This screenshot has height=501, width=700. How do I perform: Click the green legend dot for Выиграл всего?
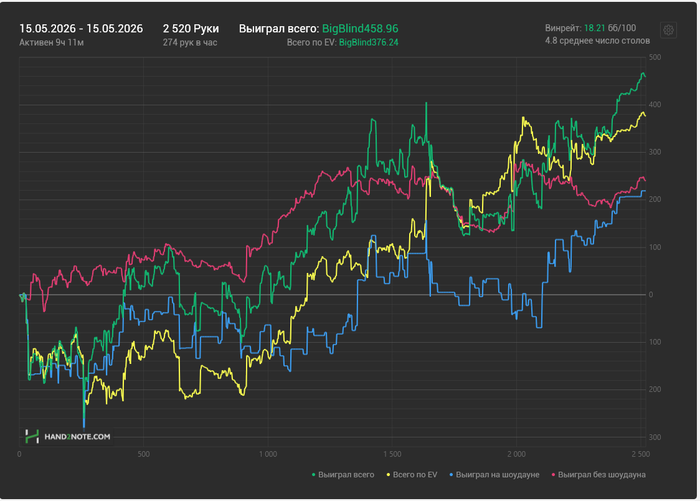[313, 475]
